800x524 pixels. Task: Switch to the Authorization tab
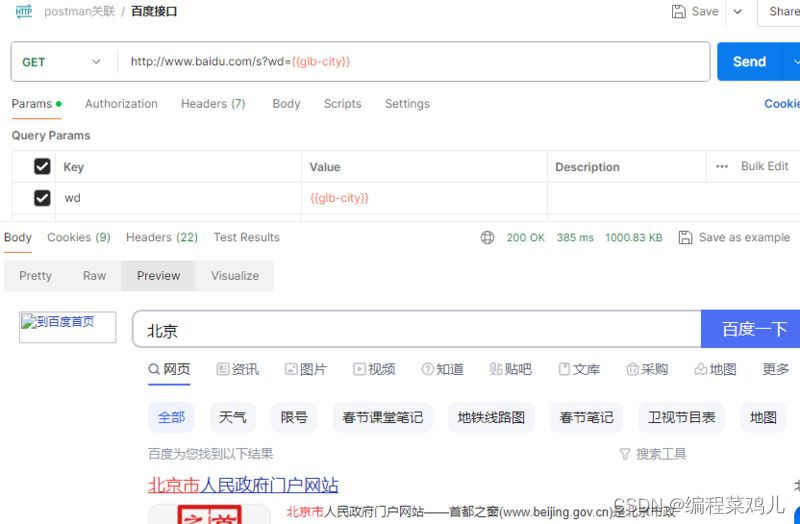tap(121, 104)
